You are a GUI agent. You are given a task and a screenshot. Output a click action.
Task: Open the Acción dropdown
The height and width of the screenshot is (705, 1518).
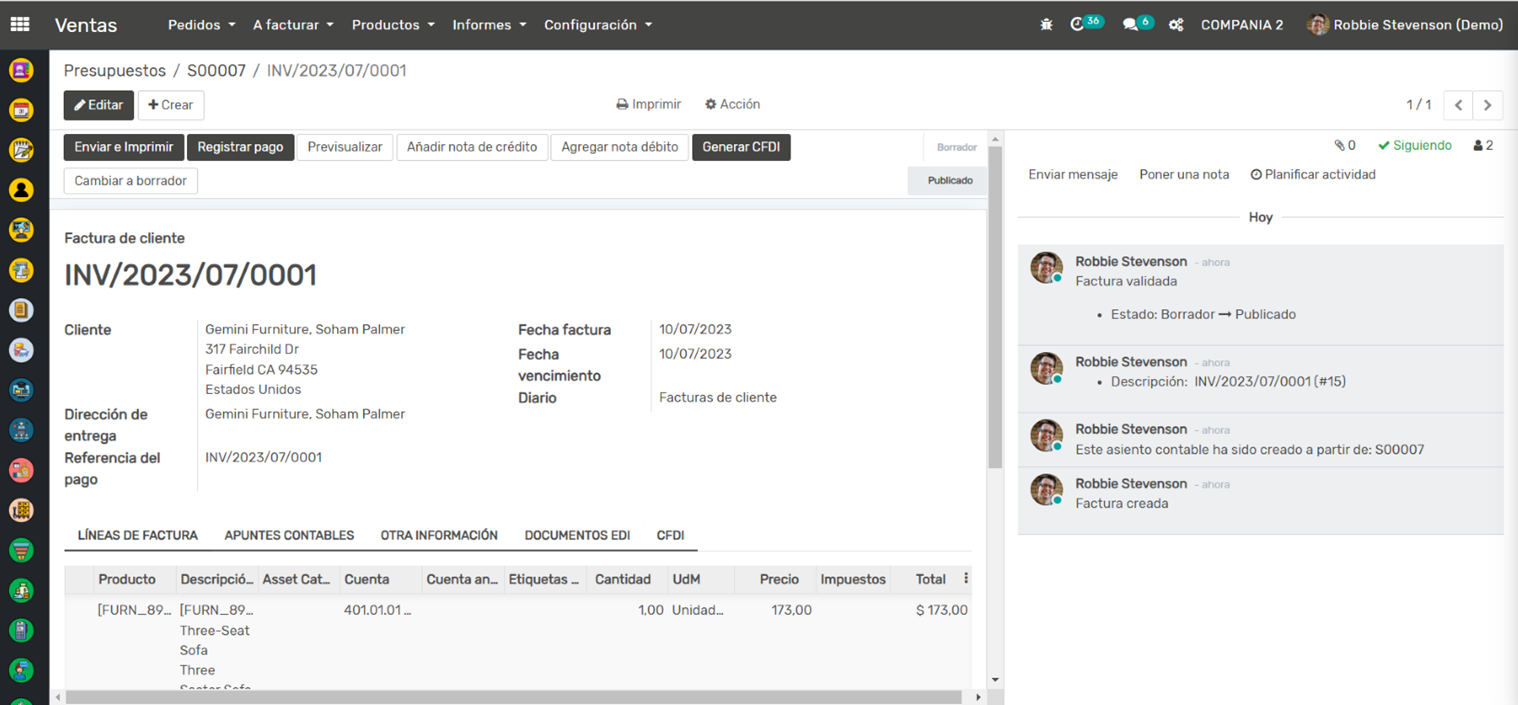(x=732, y=104)
